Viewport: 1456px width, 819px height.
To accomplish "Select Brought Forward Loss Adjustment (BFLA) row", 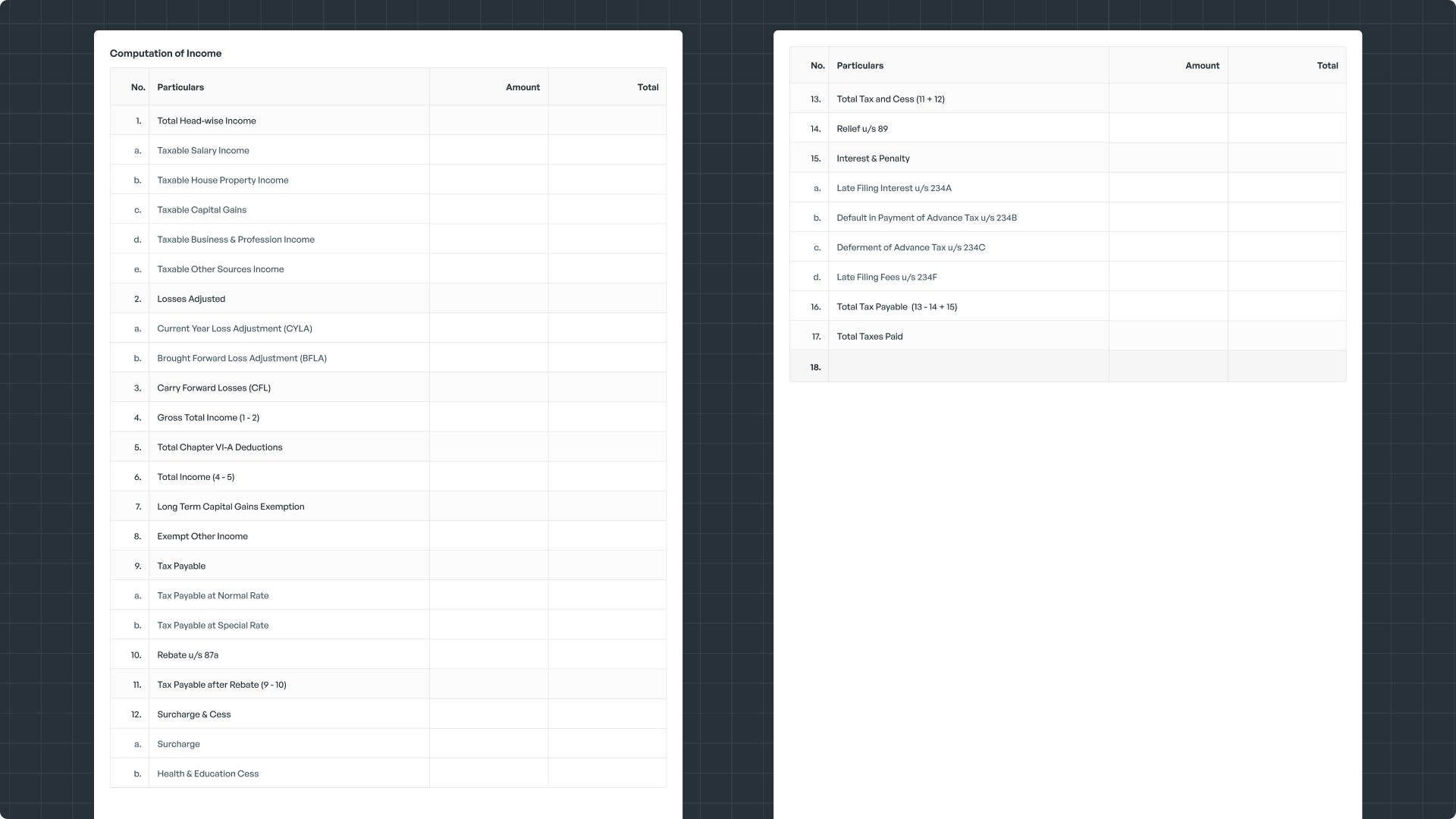I will click(241, 358).
